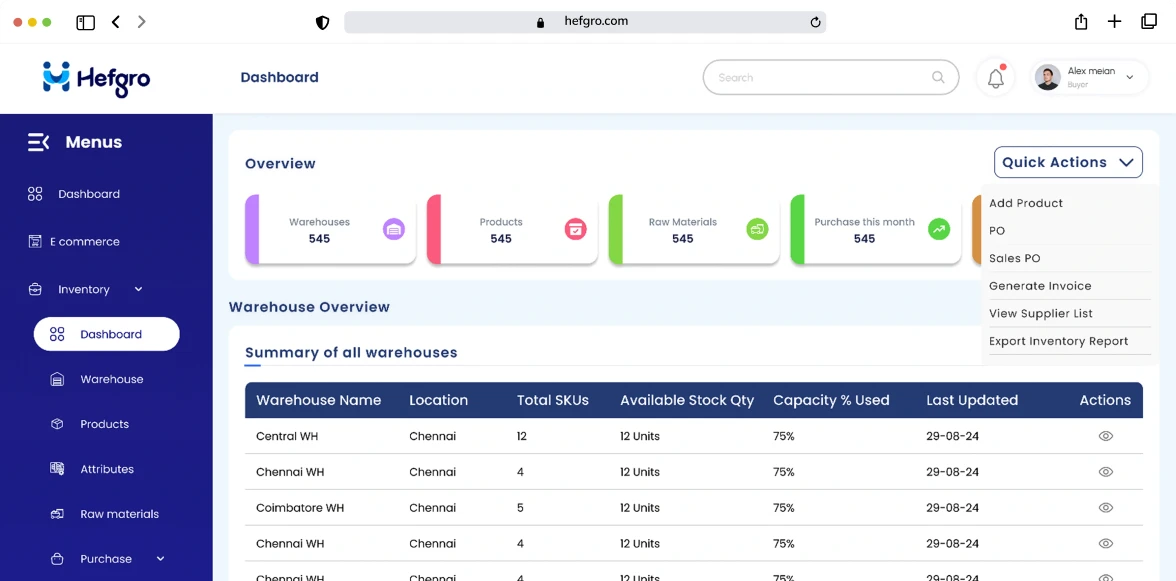Choose Export Inventory Report option
The width and height of the screenshot is (1176, 581).
pyautogui.click(x=1058, y=341)
